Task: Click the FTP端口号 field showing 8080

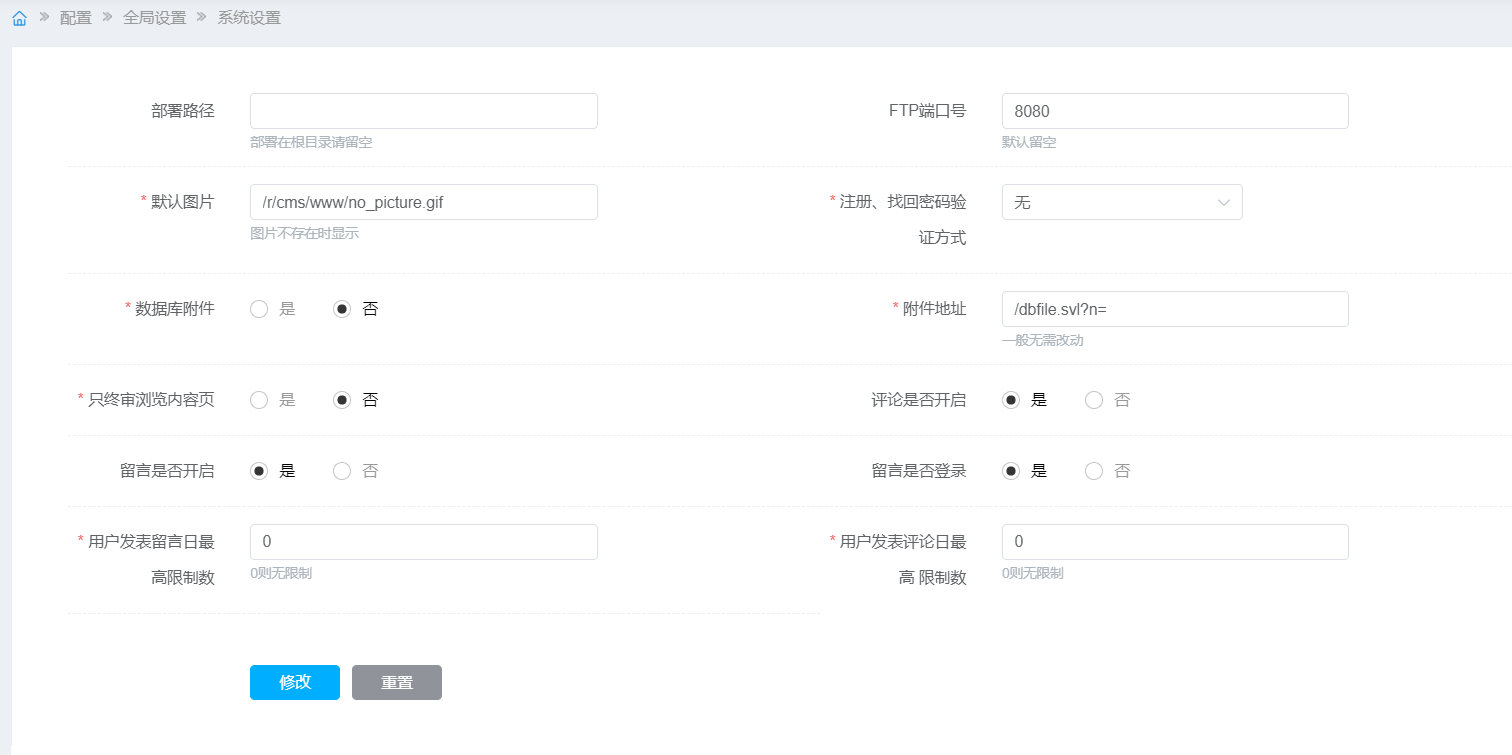Action: pos(1175,111)
